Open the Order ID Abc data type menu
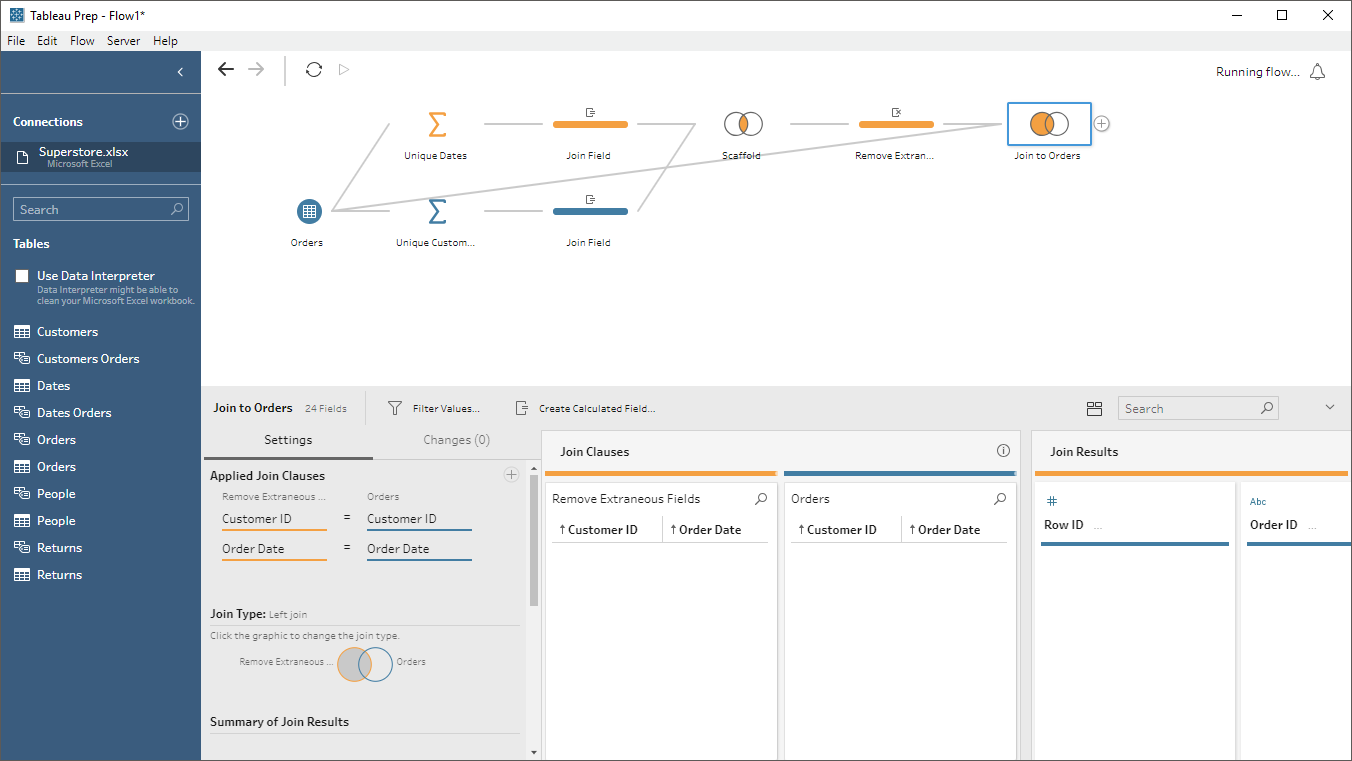The height and width of the screenshot is (761, 1352). pos(1258,501)
